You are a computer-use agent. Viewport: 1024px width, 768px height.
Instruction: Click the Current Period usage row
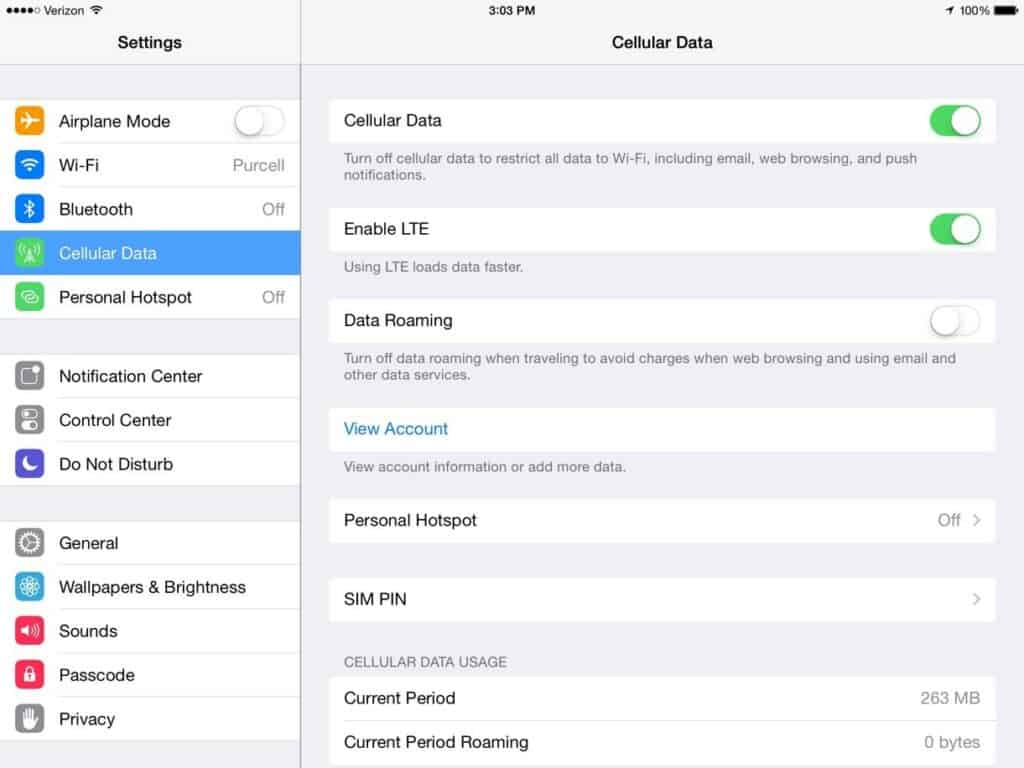(x=662, y=698)
